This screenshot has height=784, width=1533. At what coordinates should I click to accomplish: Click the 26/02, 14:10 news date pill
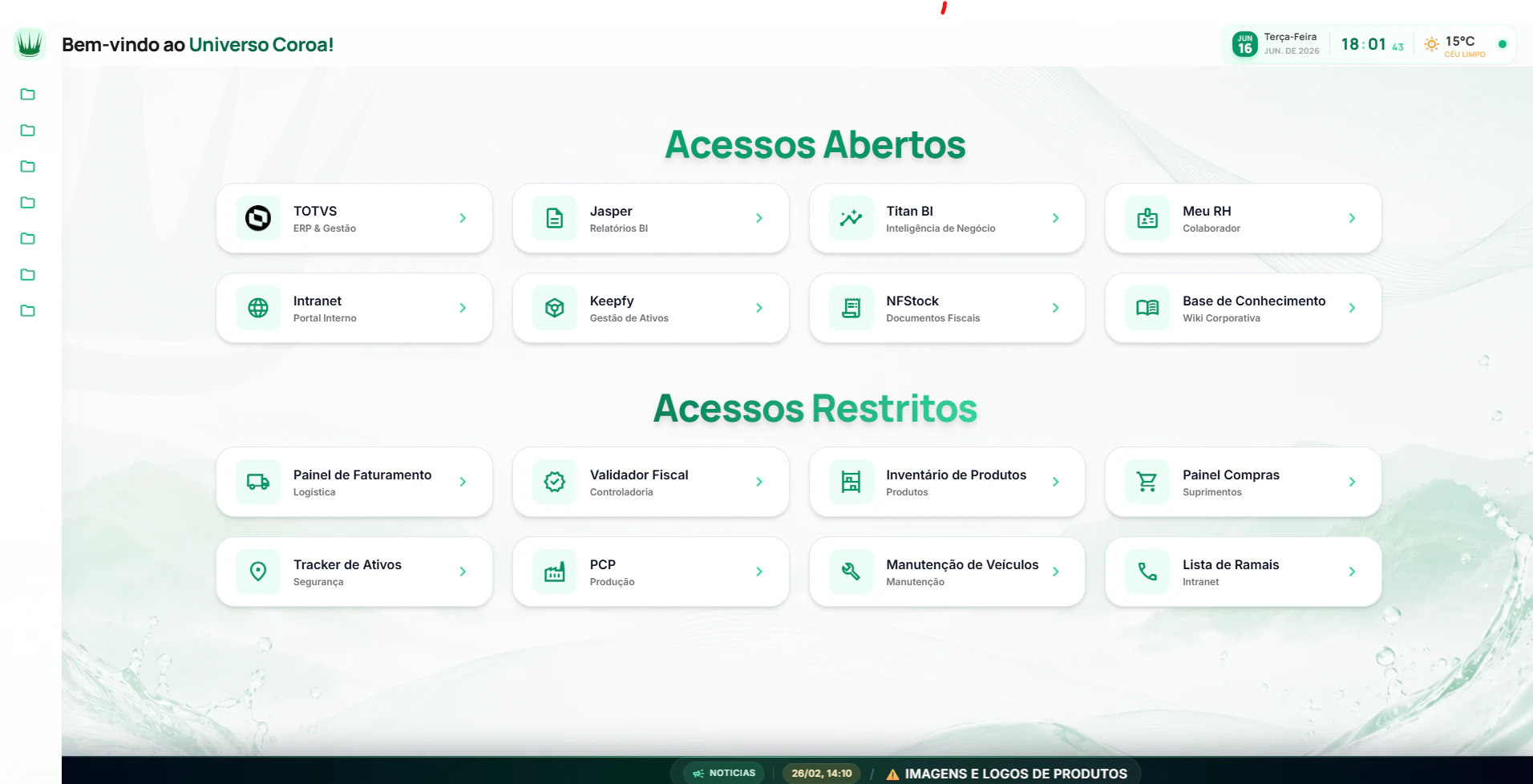tap(821, 774)
